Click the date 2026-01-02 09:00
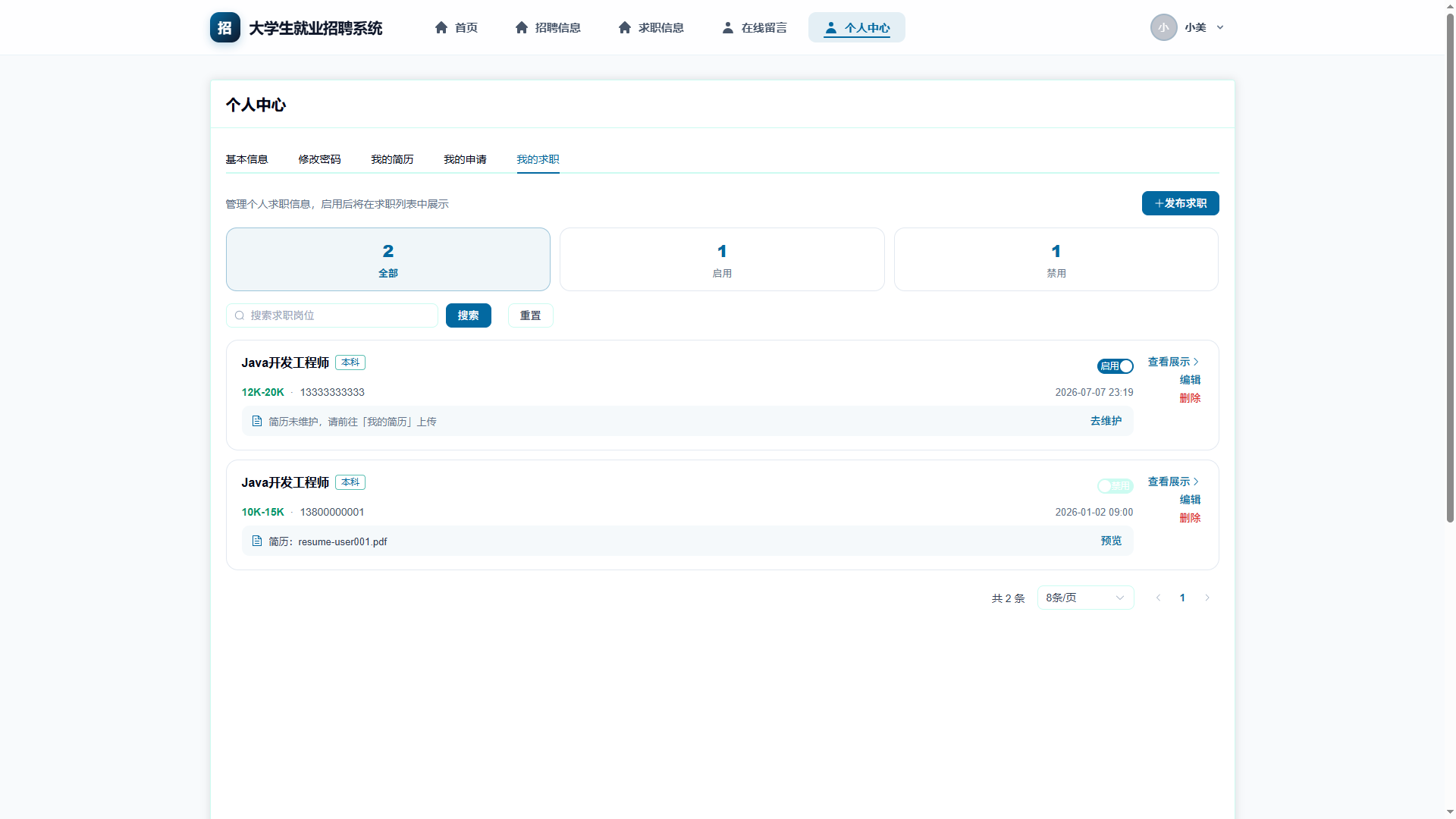The image size is (1456, 819). pos(1094,512)
